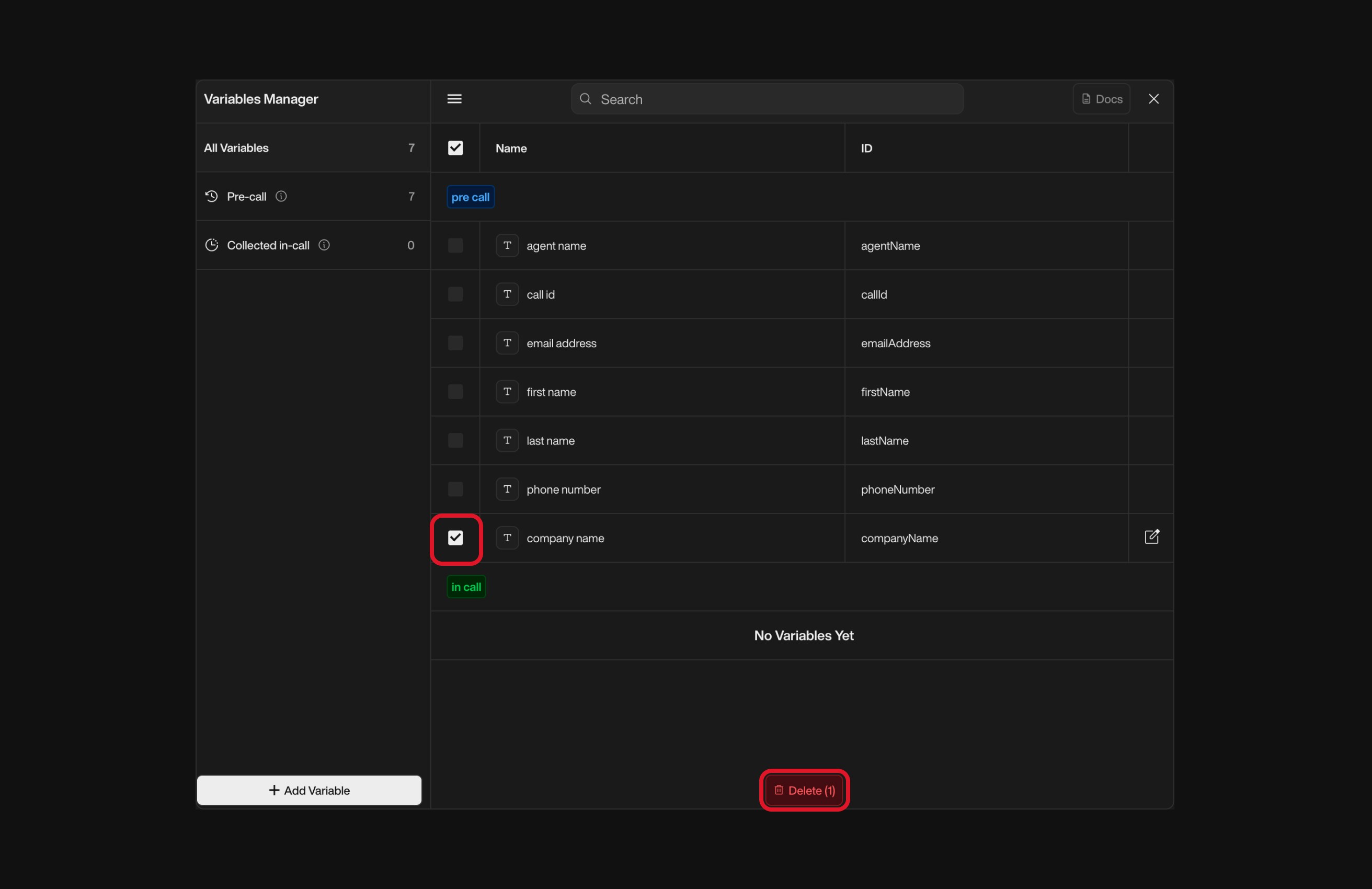Switch to the Collected in-call section
Screen dimensions: 1372x889
[x=268, y=245]
